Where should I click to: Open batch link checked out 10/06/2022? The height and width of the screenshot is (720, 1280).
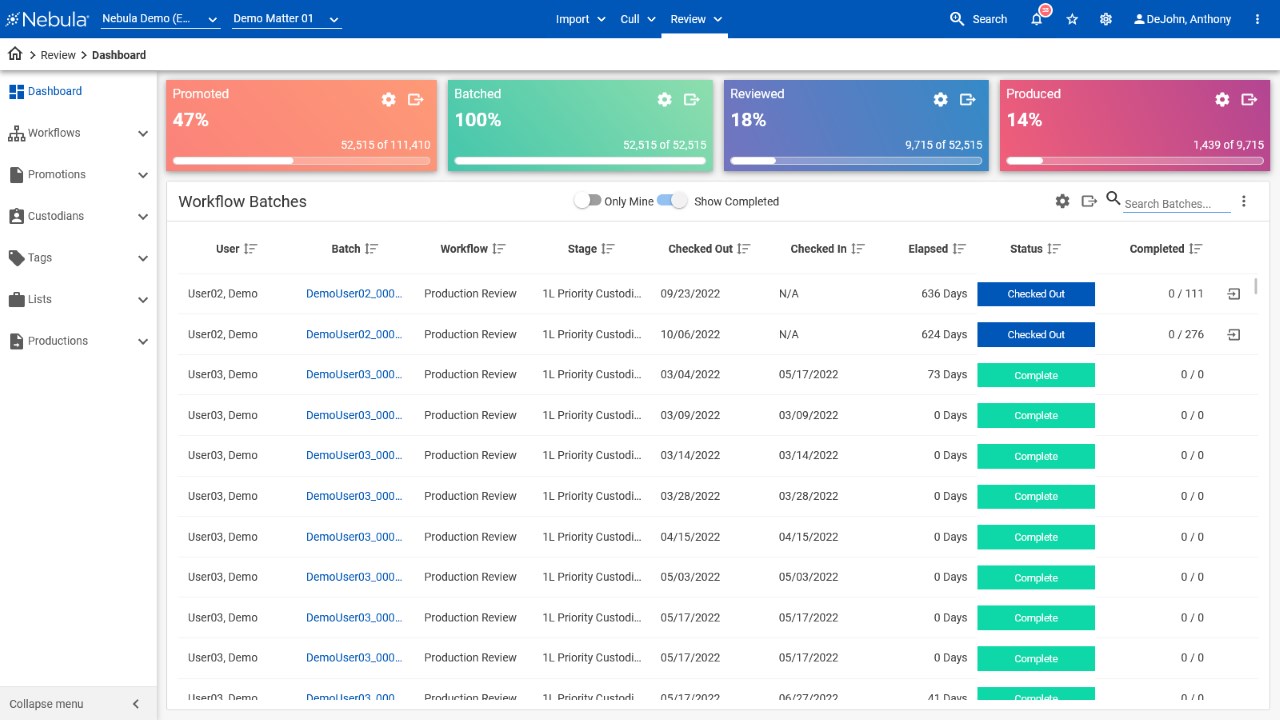tap(354, 335)
